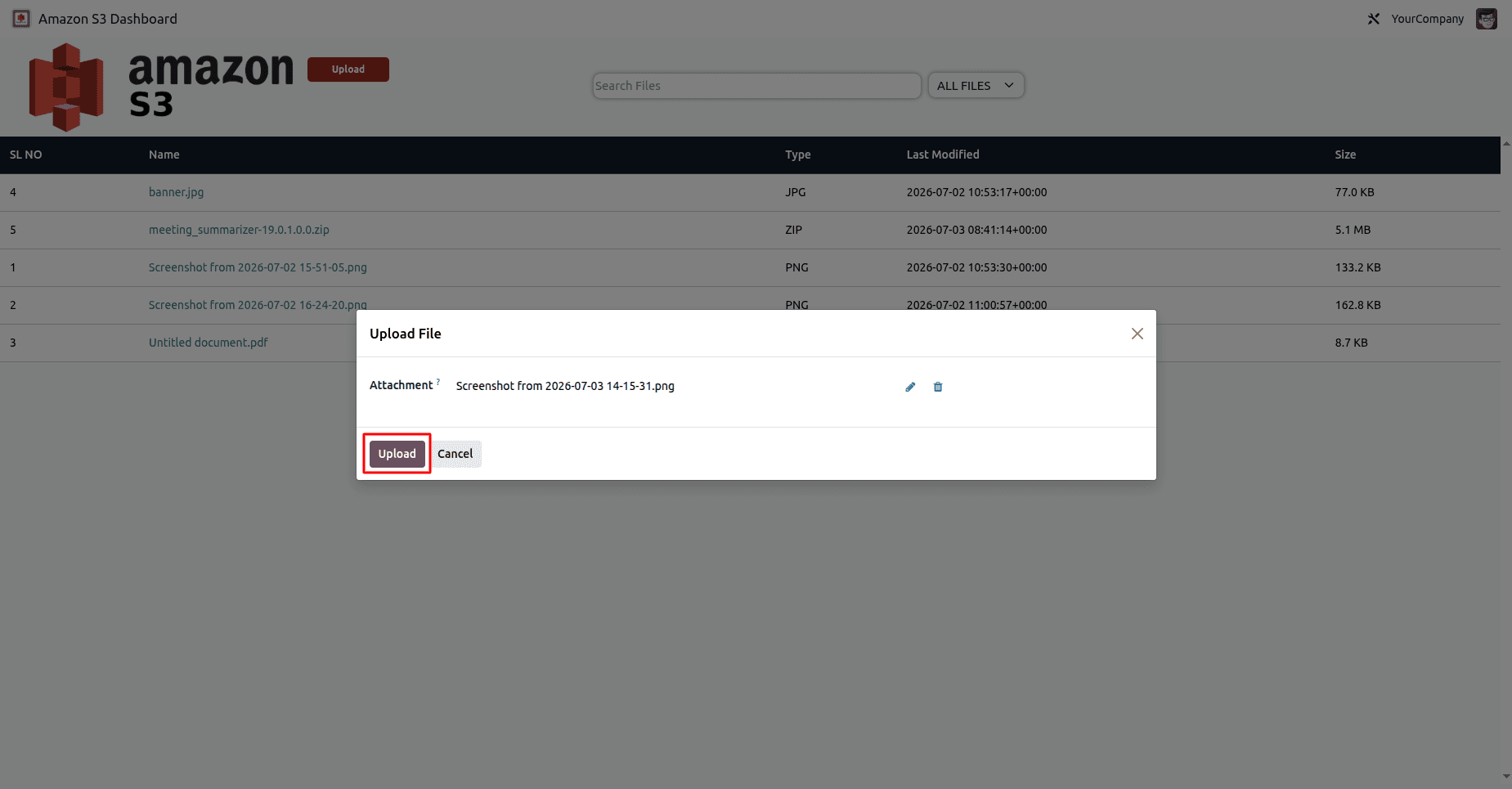The image size is (1512, 789).
Task: Click the 8.7 KB size cell
Action: [x=1351, y=343]
